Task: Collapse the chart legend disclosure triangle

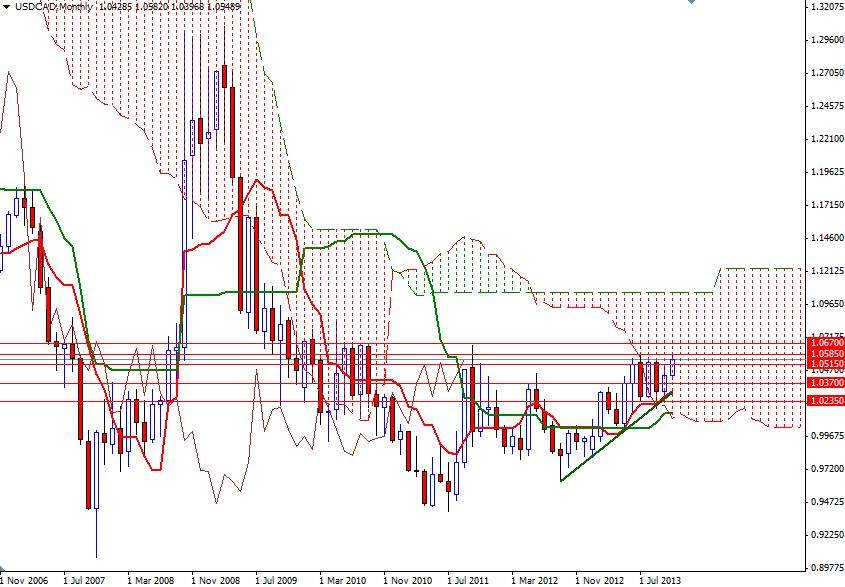Action: tap(8, 7)
